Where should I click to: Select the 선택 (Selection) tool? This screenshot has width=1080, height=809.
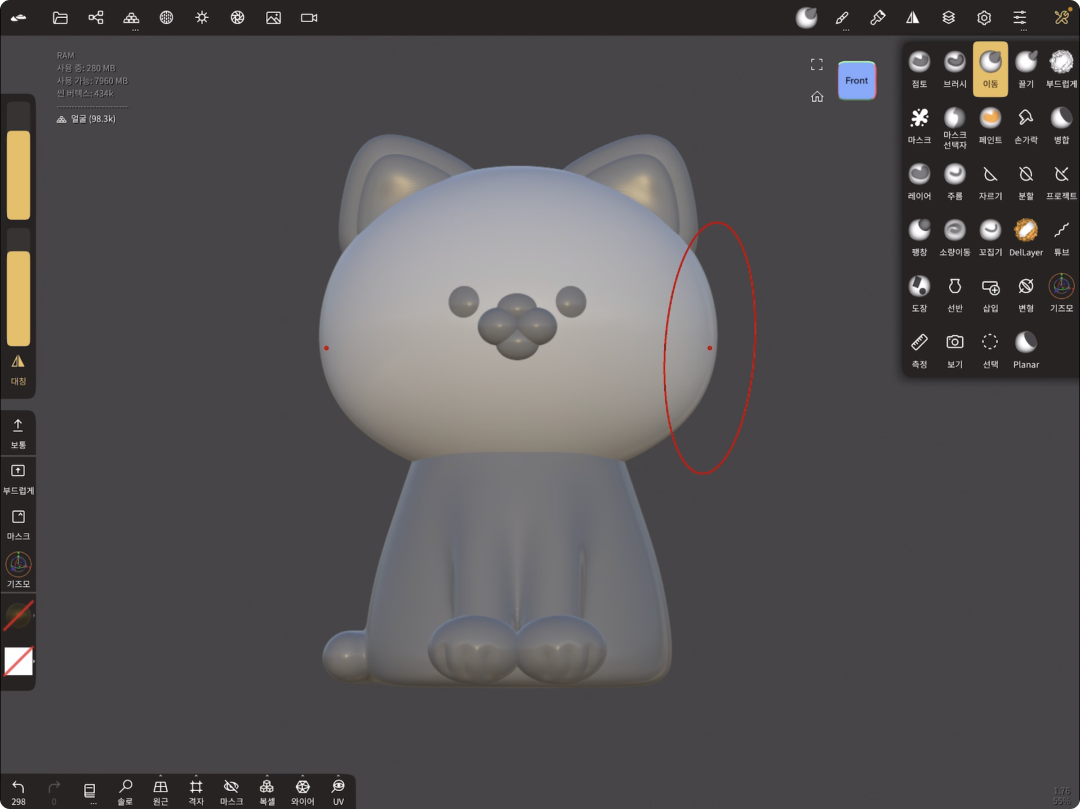pyautogui.click(x=990, y=350)
